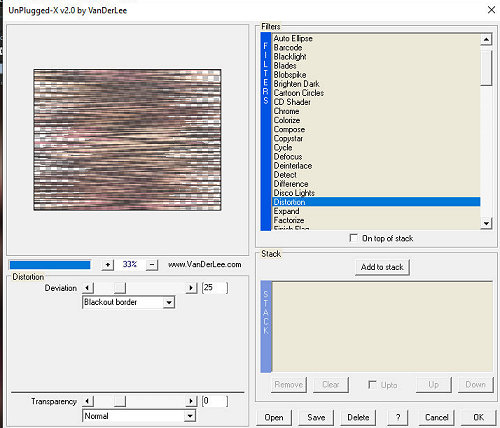Select Factorize filter
Viewport: 500px width, 428px height.
point(376,220)
